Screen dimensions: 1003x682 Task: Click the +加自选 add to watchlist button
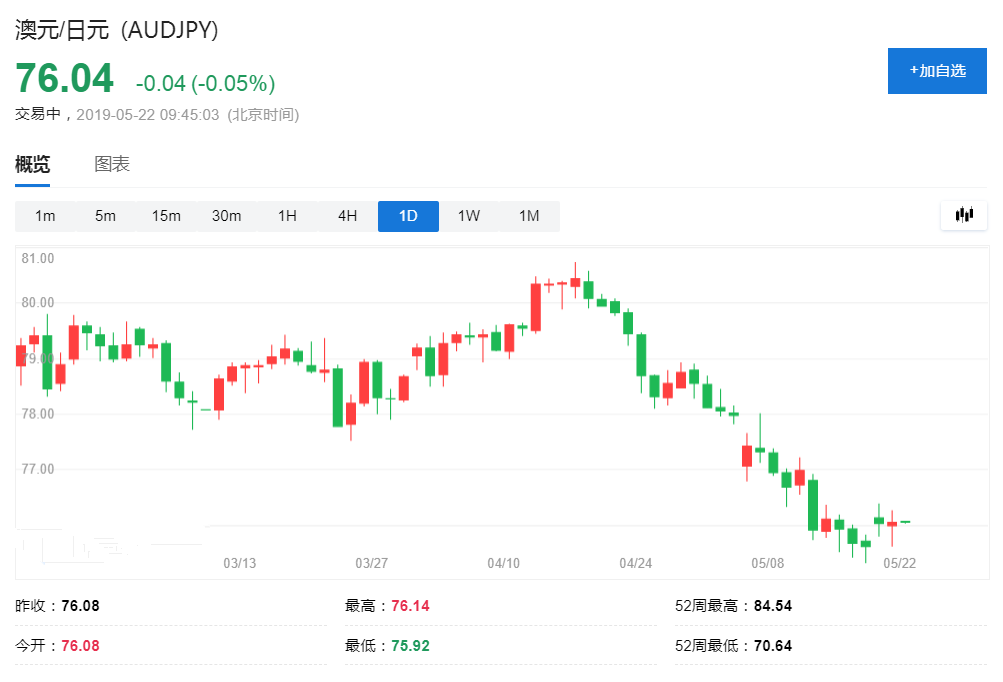tap(937, 71)
